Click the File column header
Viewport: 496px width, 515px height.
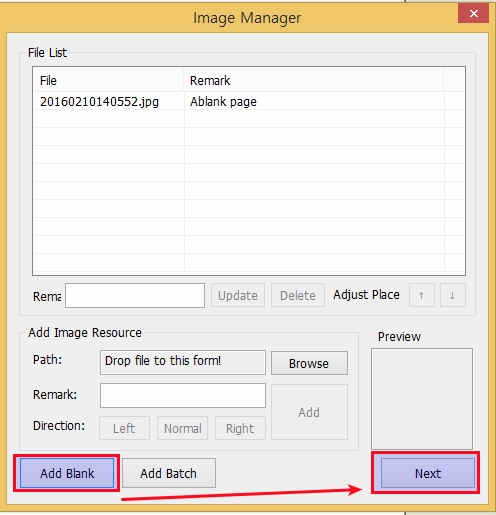(109, 80)
